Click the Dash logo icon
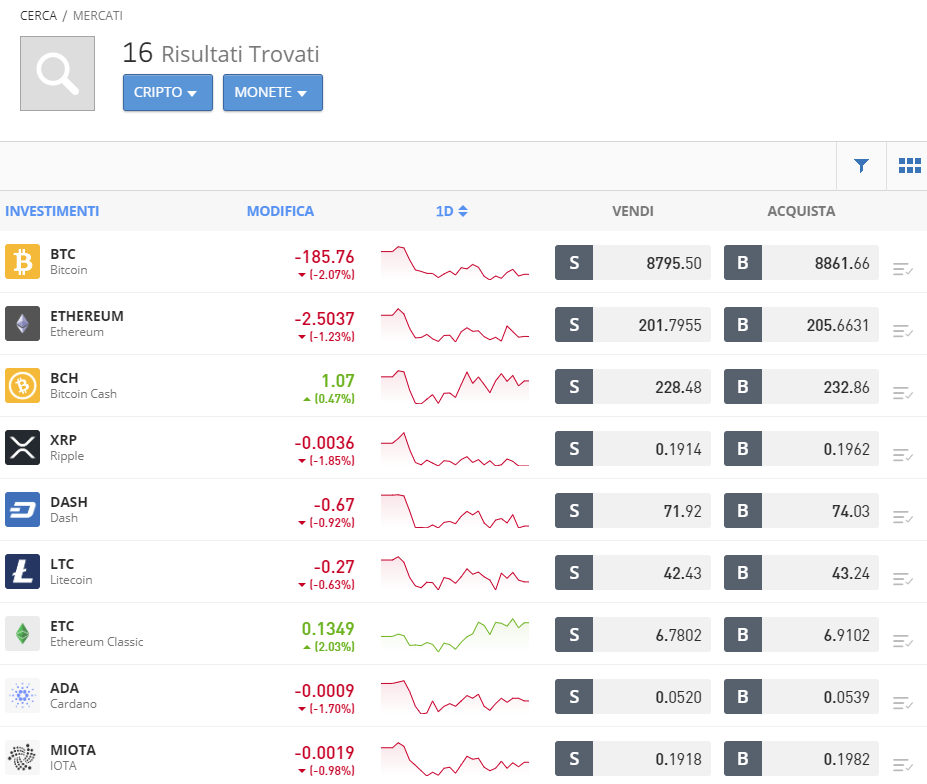Screen dimensions: 927x784 (22, 510)
